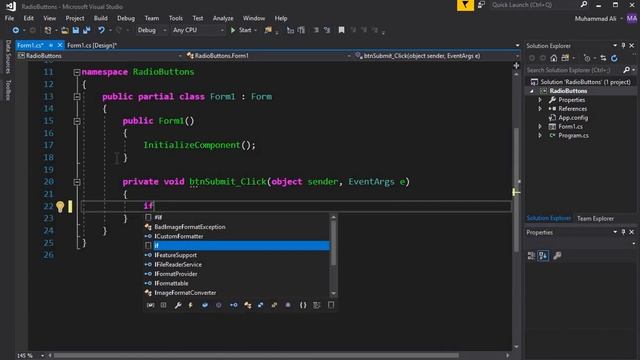Click the Pending Changes Filter clock icon
Image resolution: width=640 pixels, height=360 pixels.
587,58
